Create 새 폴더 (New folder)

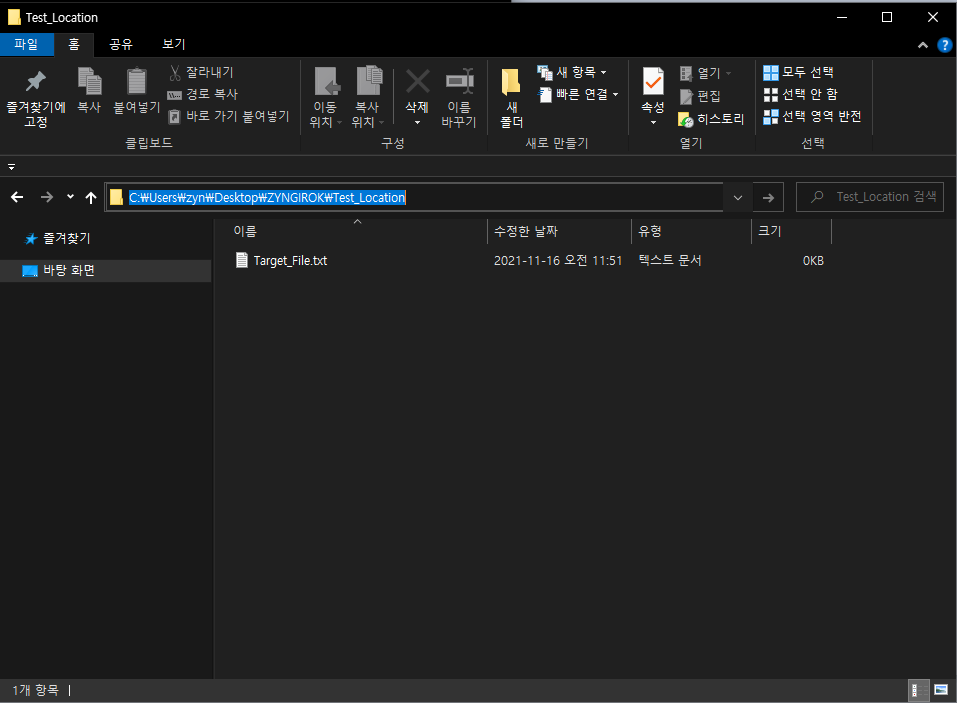(x=511, y=98)
